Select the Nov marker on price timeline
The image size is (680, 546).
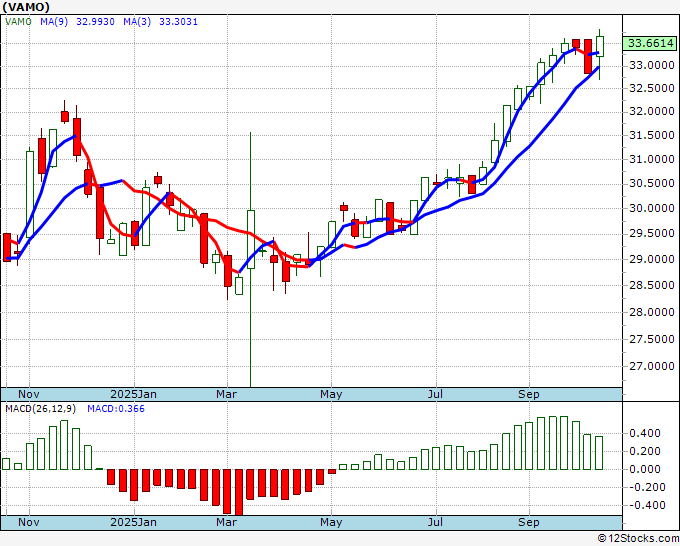pyautogui.click(x=29, y=394)
